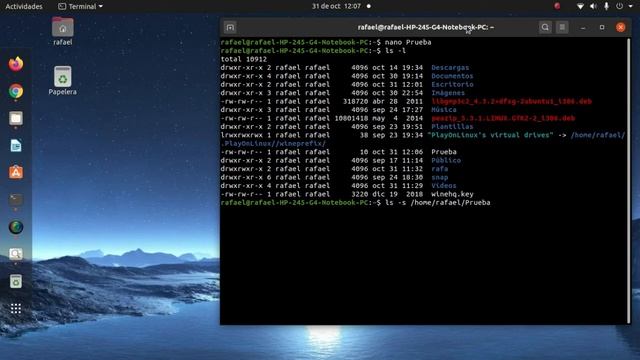Click file size 318720 in the listing

[355, 102]
